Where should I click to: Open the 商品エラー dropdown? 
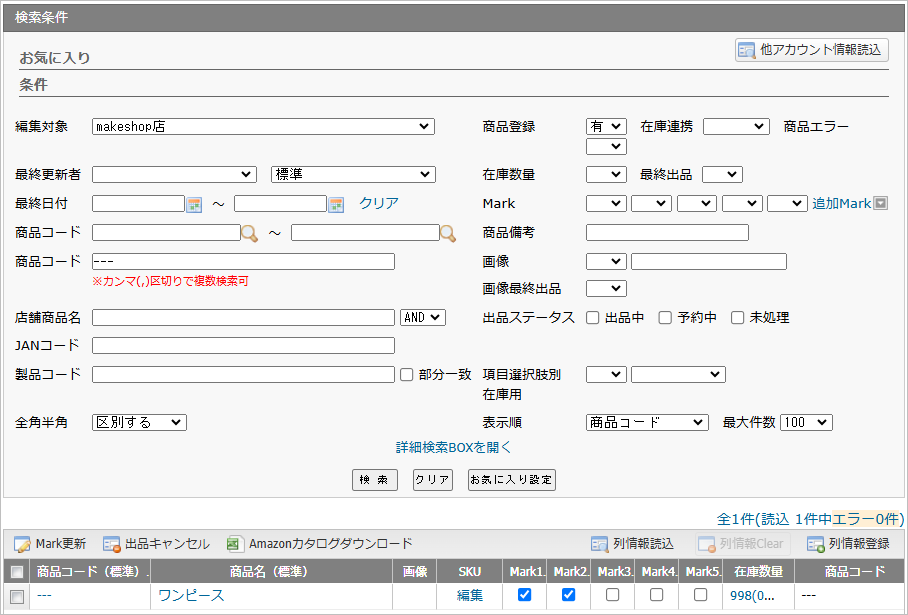click(606, 147)
